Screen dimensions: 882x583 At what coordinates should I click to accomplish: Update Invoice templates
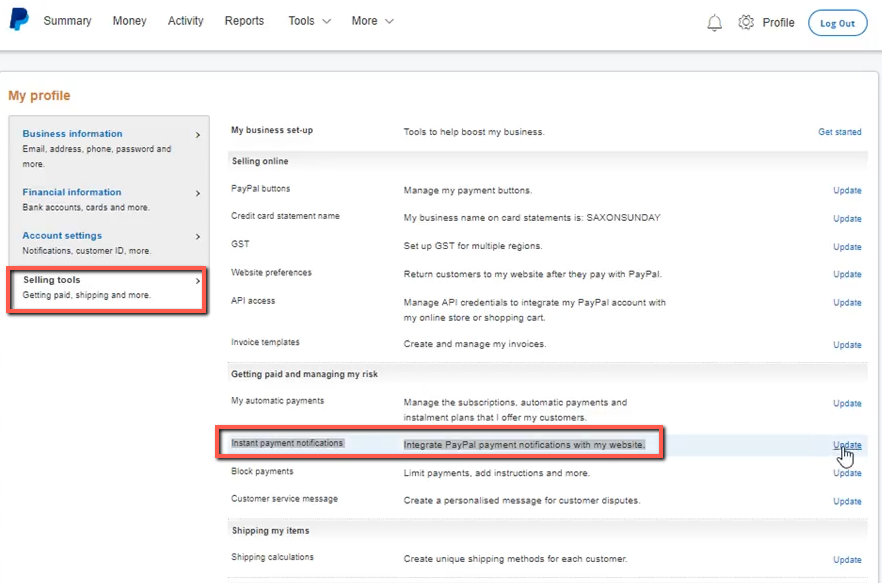pyautogui.click(x=847, y=344)
